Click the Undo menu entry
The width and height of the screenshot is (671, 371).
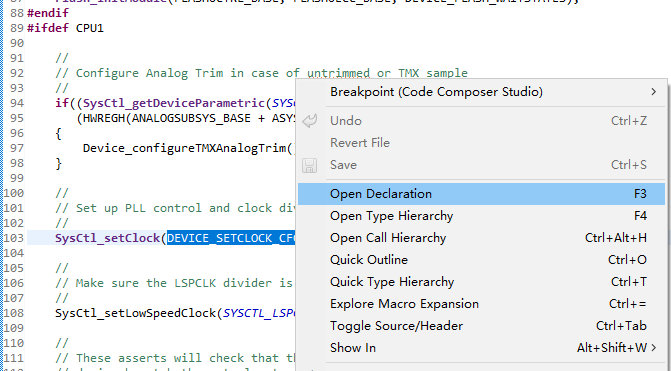[x=481, y=121]
